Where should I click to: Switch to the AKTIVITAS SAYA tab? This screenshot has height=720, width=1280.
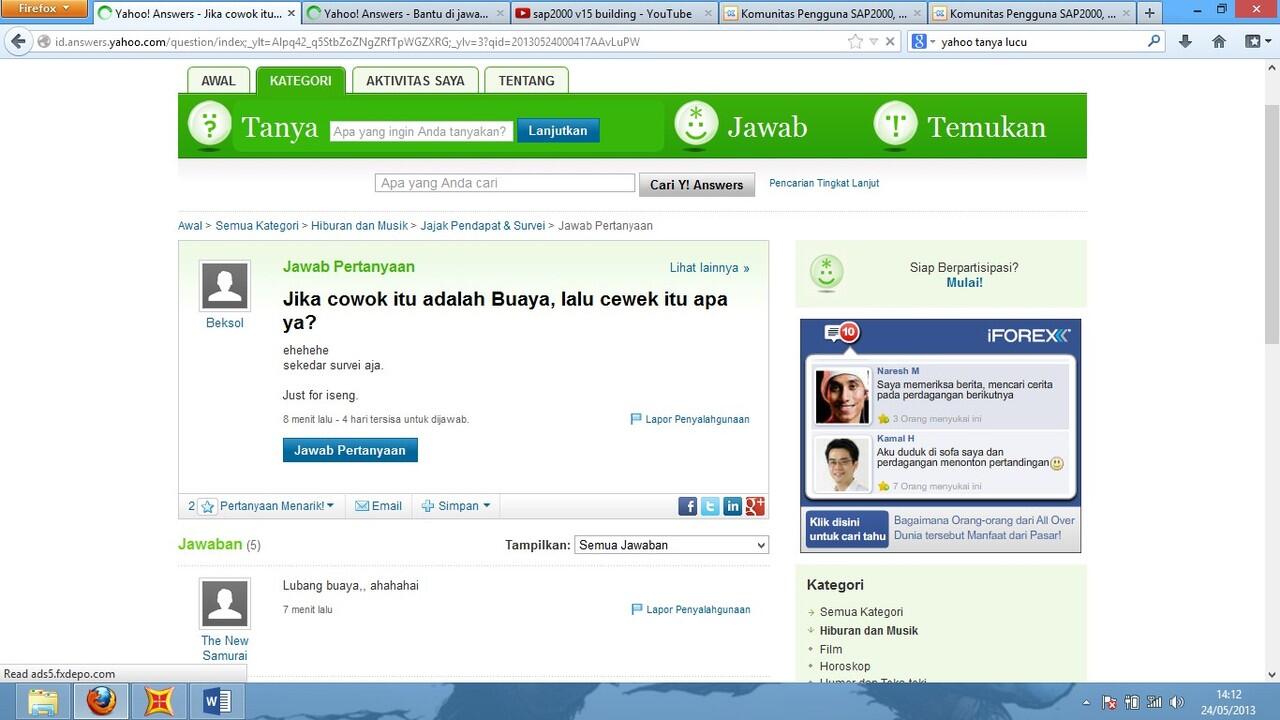tap(415, 80)
